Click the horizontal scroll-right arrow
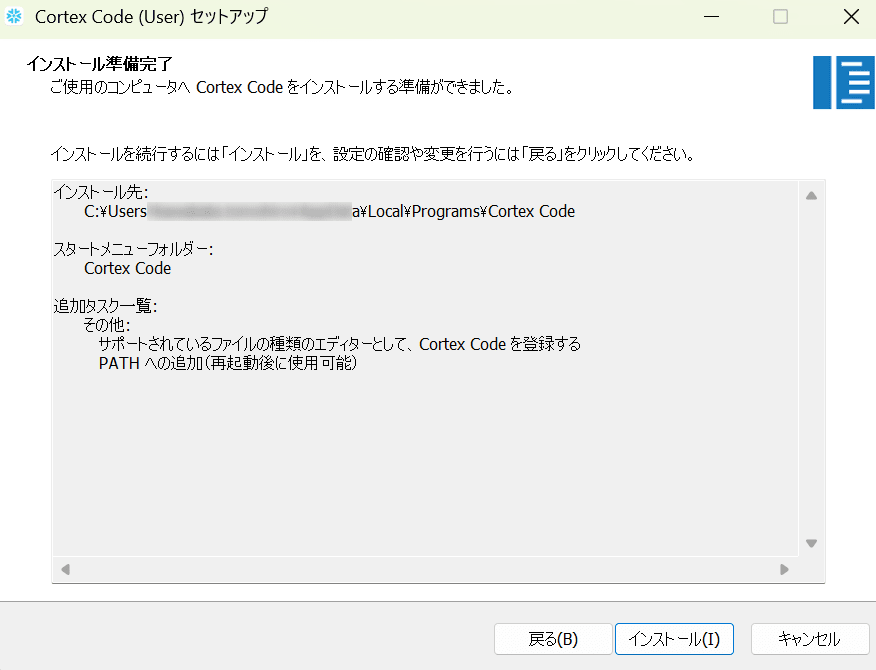This screenshot has height=670, width=876. (784, 569)
